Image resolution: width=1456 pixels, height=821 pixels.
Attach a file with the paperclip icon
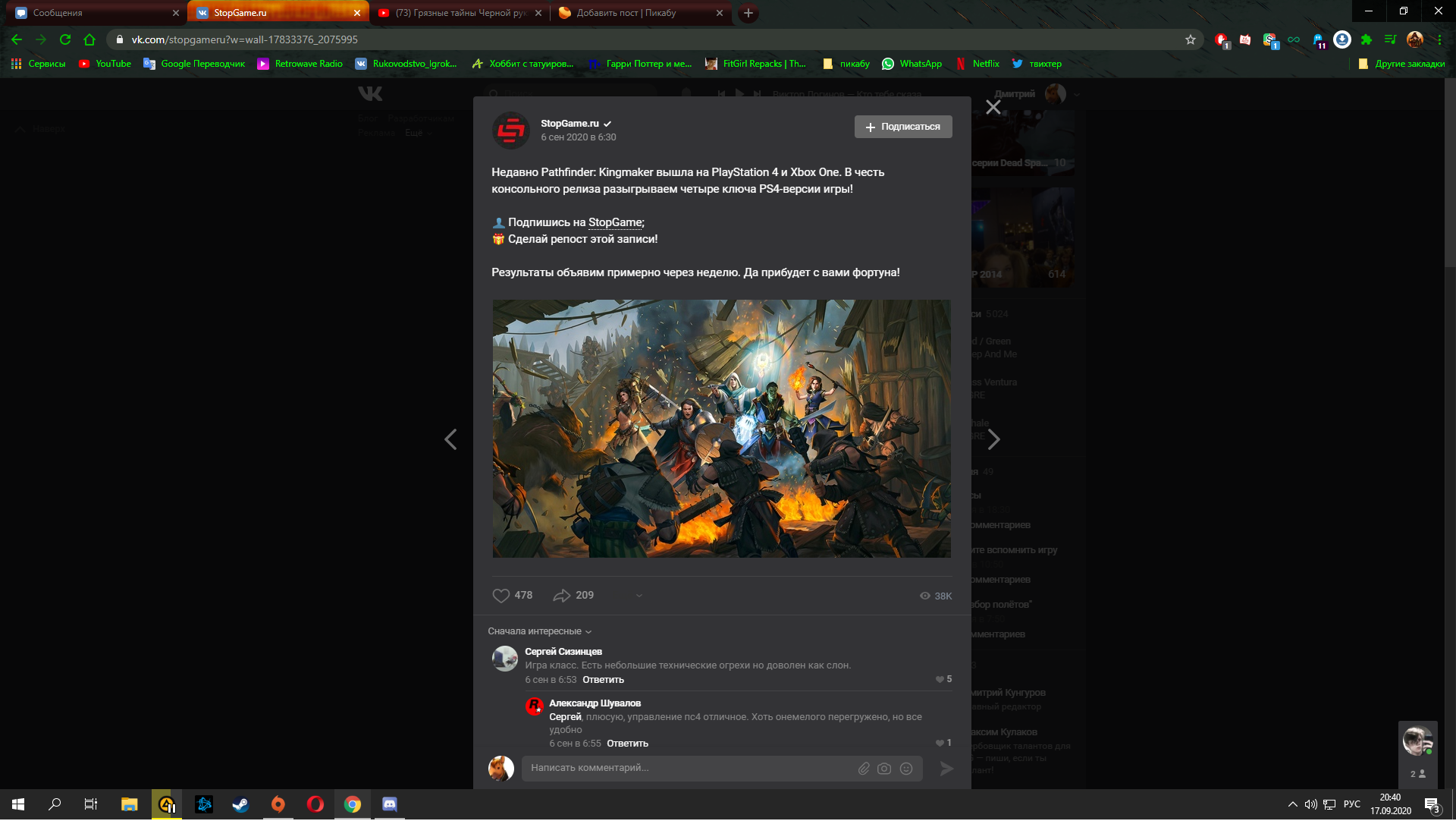pos(864,769)
